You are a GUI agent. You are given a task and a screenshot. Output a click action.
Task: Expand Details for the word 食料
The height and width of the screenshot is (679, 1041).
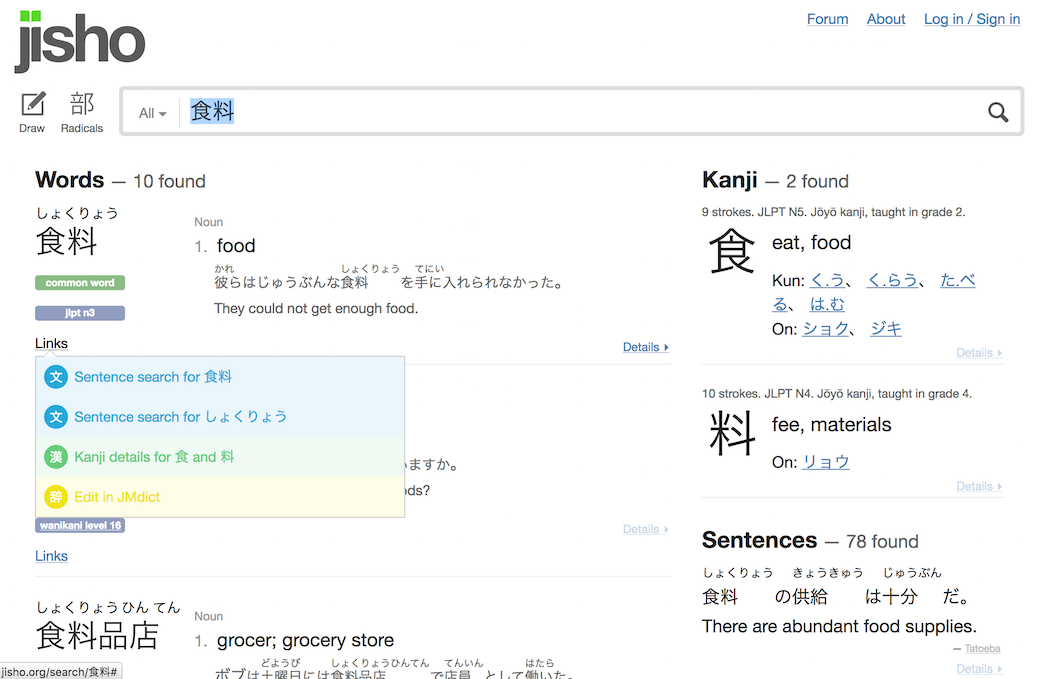coord(642,346)
